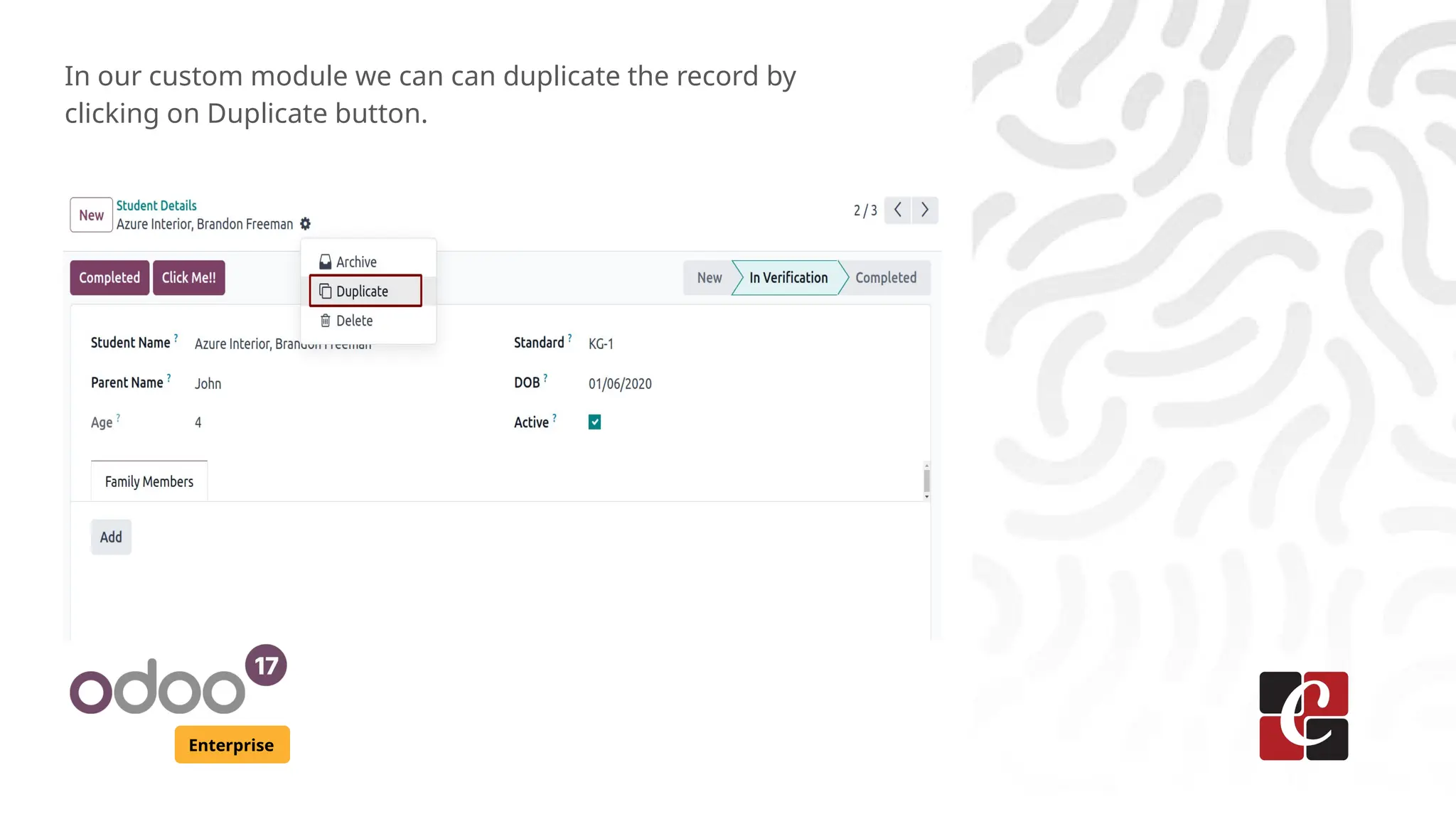1456x819 pixels.
Task: Click the Age value 4
Action: pos(198,422)
